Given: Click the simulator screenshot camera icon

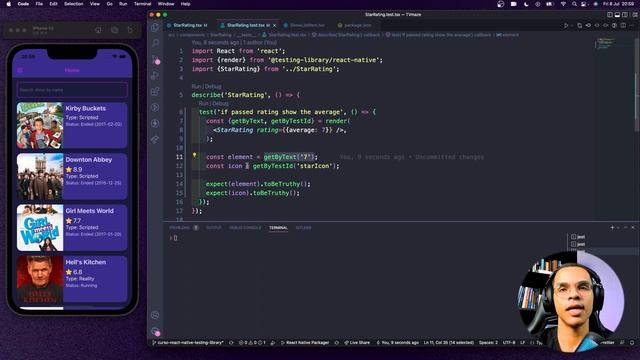Looking at the screenshot, I should tap(115, 30).
